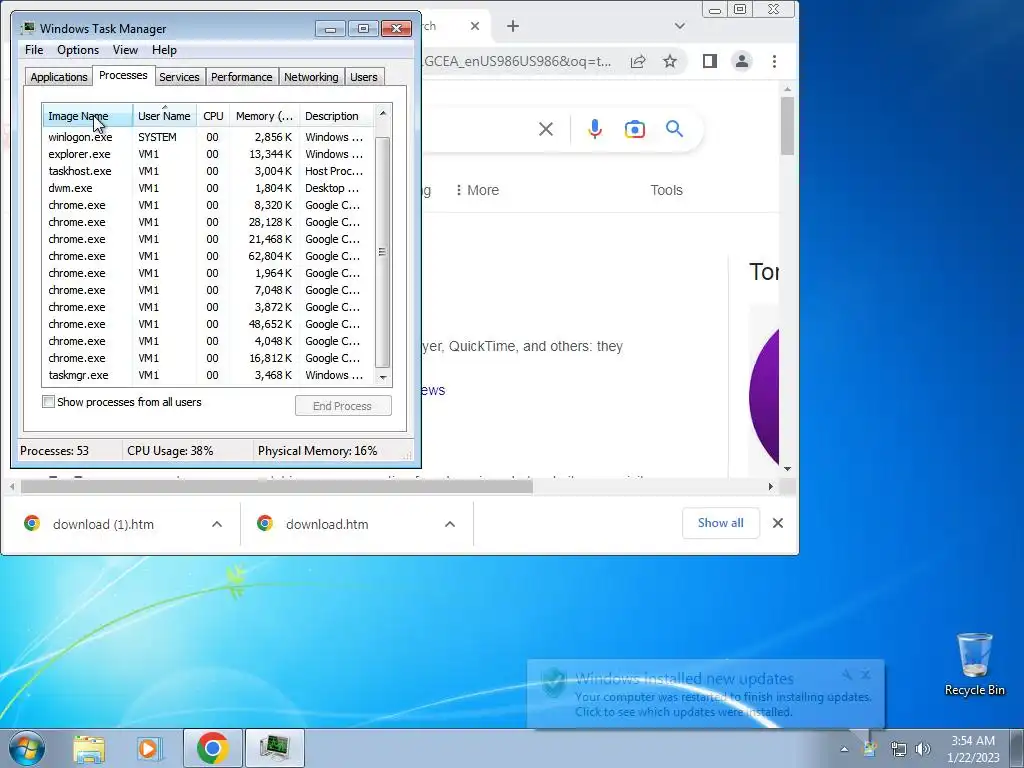
Task: Sort by CPU column header
Action: click(x=213, y=116)
